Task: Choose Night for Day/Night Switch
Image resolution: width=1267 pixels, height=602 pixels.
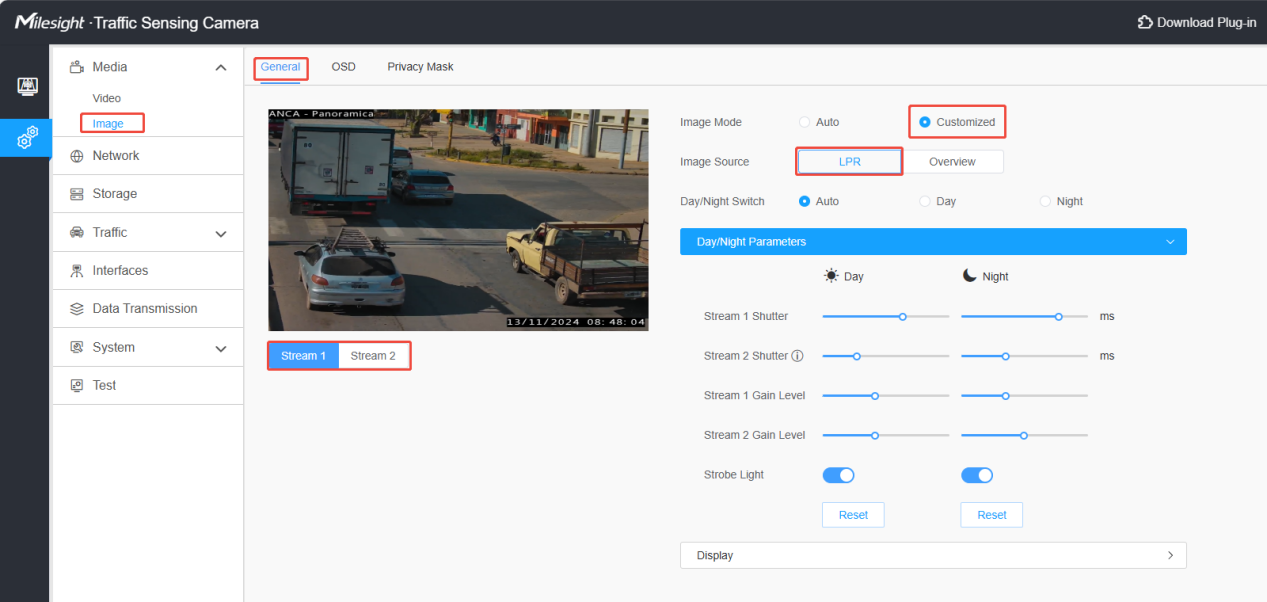Action: 1046,201
